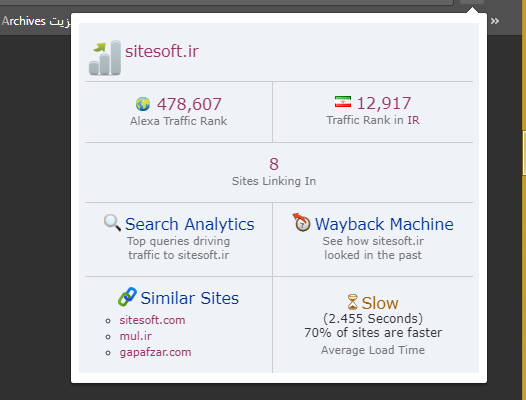Open the sitesoft.ir title link
This screenshot has height=400, width=526.
tap(162, 51)
